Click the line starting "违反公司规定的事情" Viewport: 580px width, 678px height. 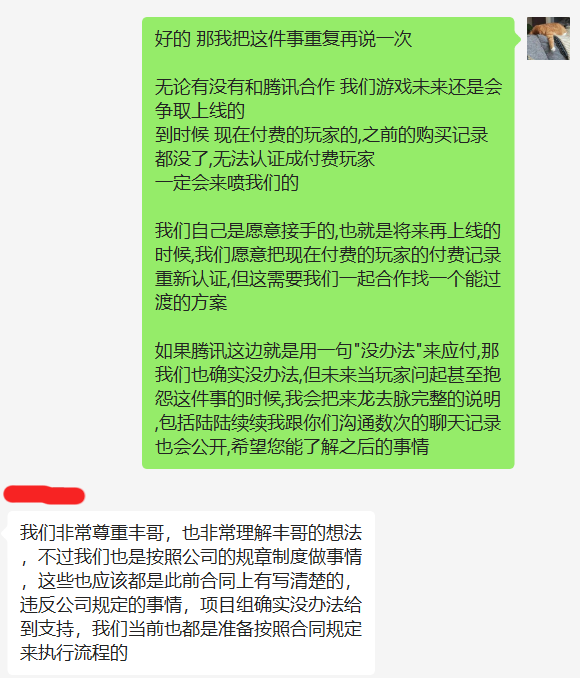(191, 605)
